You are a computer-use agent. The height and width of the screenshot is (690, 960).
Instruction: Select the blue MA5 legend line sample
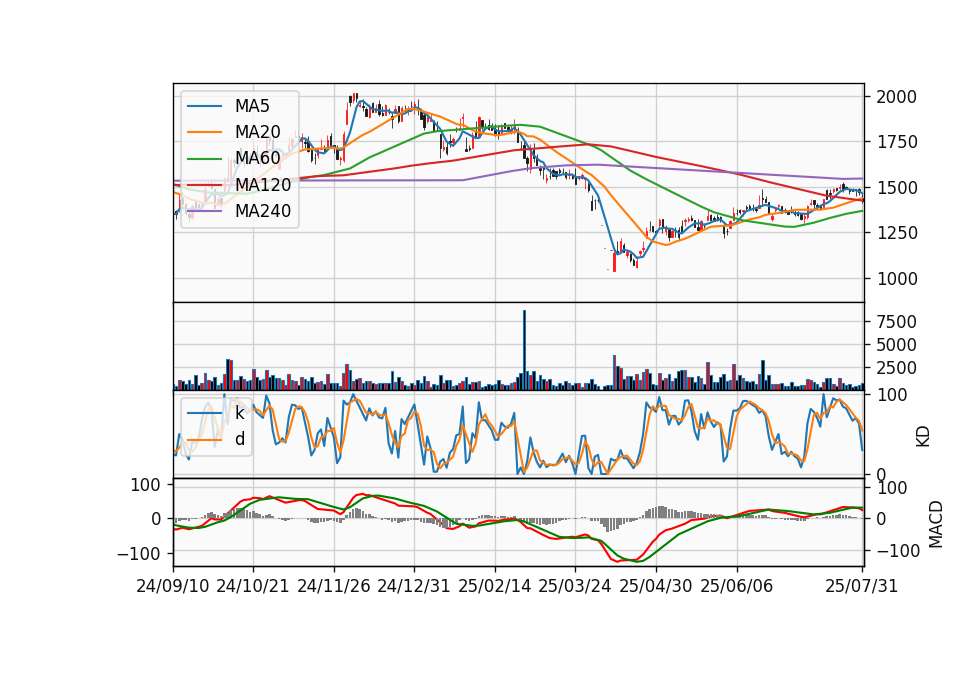[204, 107]
